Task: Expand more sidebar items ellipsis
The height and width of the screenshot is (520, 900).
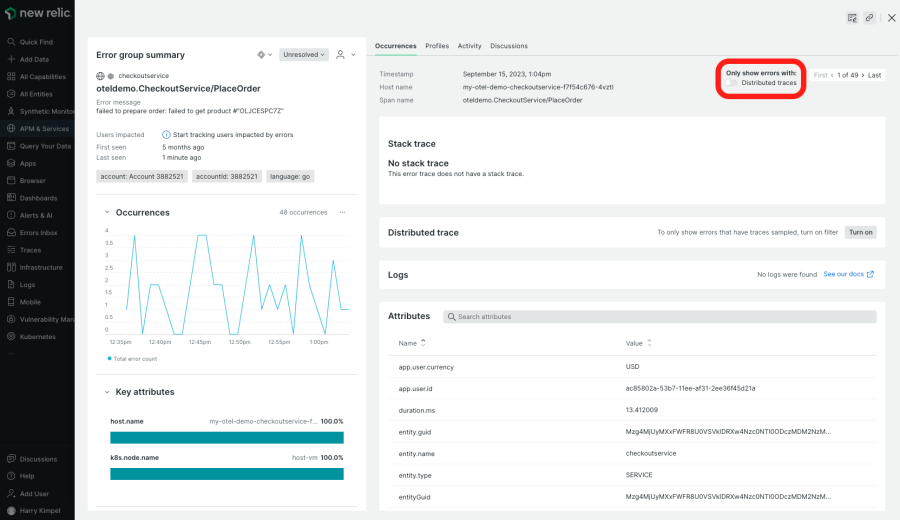Action: [11, 354]
